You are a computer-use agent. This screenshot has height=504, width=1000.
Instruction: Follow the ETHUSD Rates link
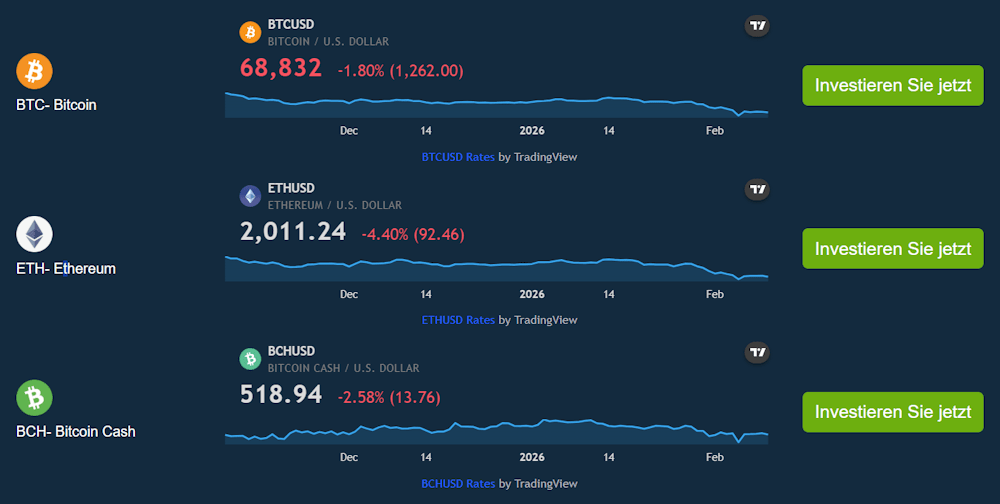(x=458, y=320)
